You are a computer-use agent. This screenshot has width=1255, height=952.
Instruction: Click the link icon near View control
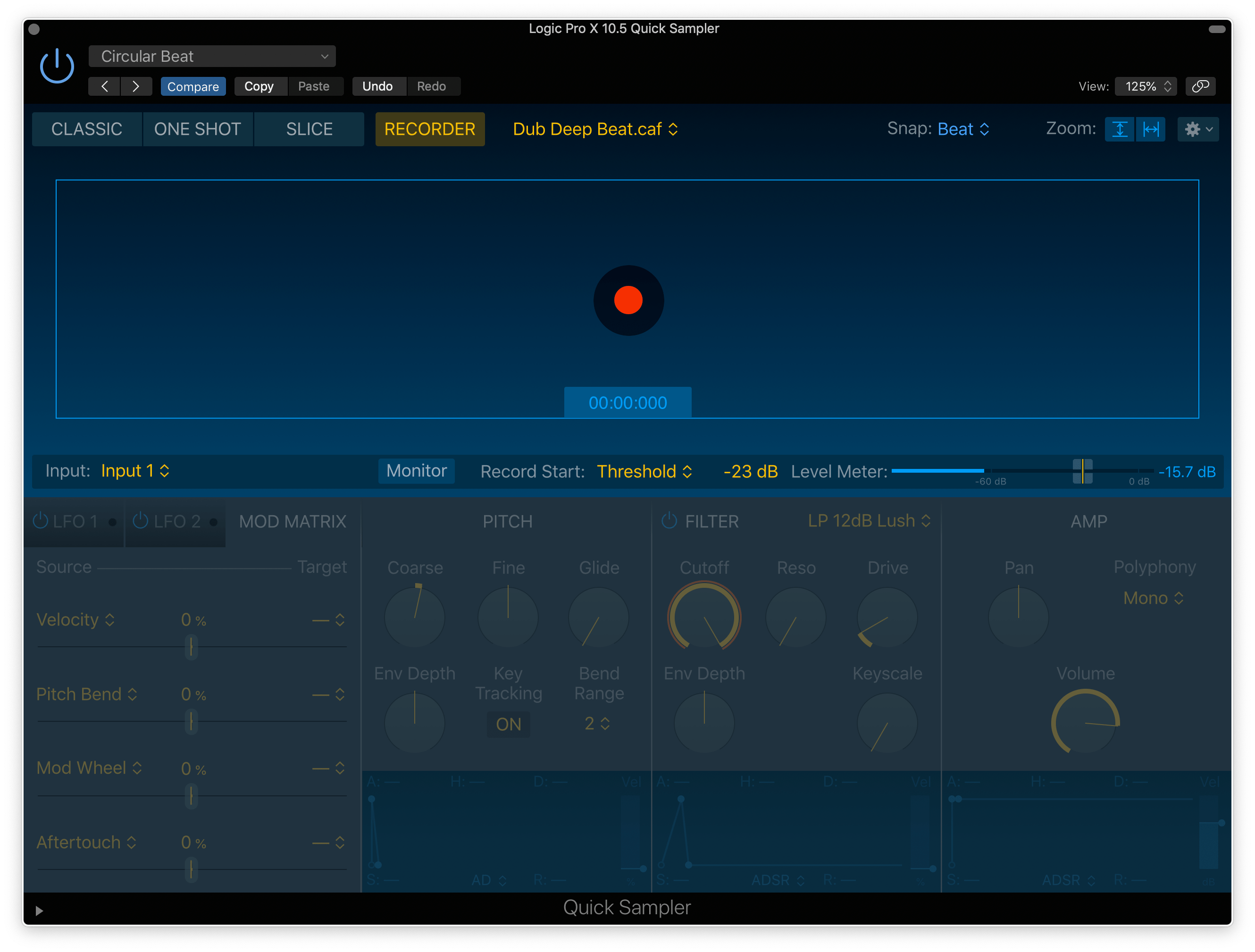1201,86
